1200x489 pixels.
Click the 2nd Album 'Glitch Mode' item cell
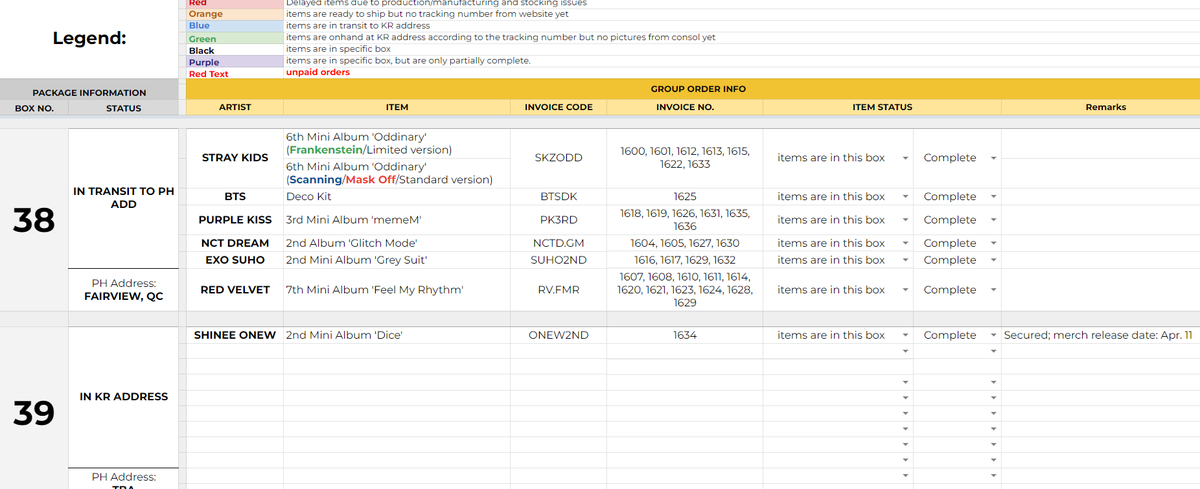click(x=396, y=243)
